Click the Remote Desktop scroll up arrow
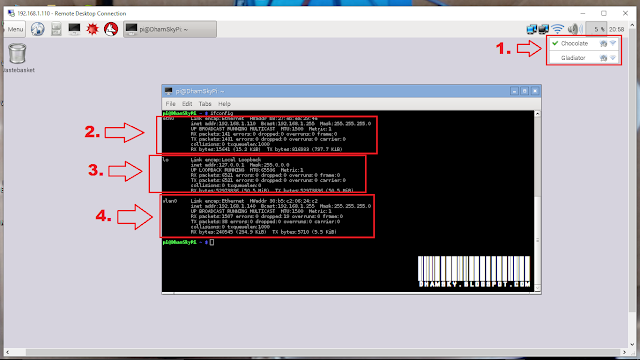 click(x=632, y=25)
